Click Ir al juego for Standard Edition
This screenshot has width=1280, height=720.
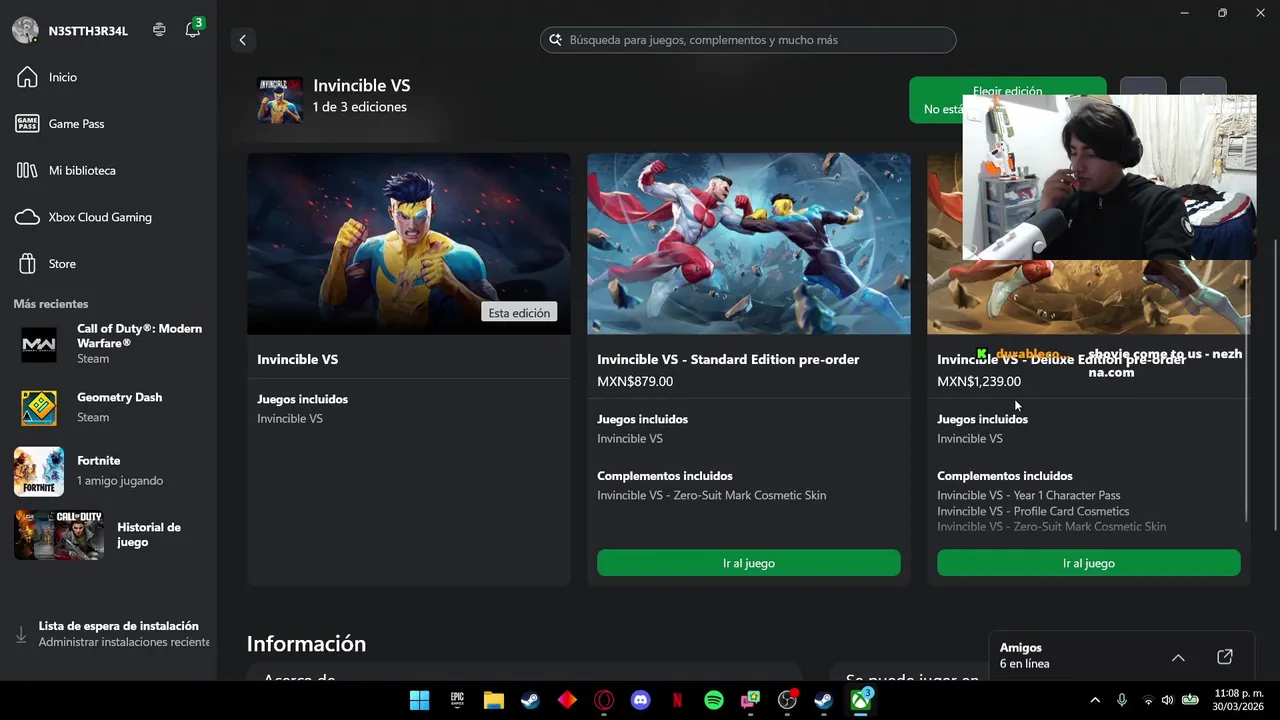749,563
